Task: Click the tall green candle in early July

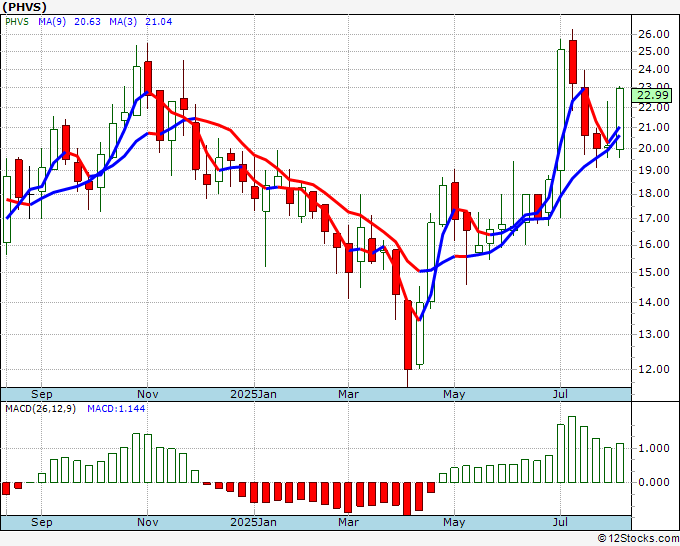Action: [x=561, y=110]
